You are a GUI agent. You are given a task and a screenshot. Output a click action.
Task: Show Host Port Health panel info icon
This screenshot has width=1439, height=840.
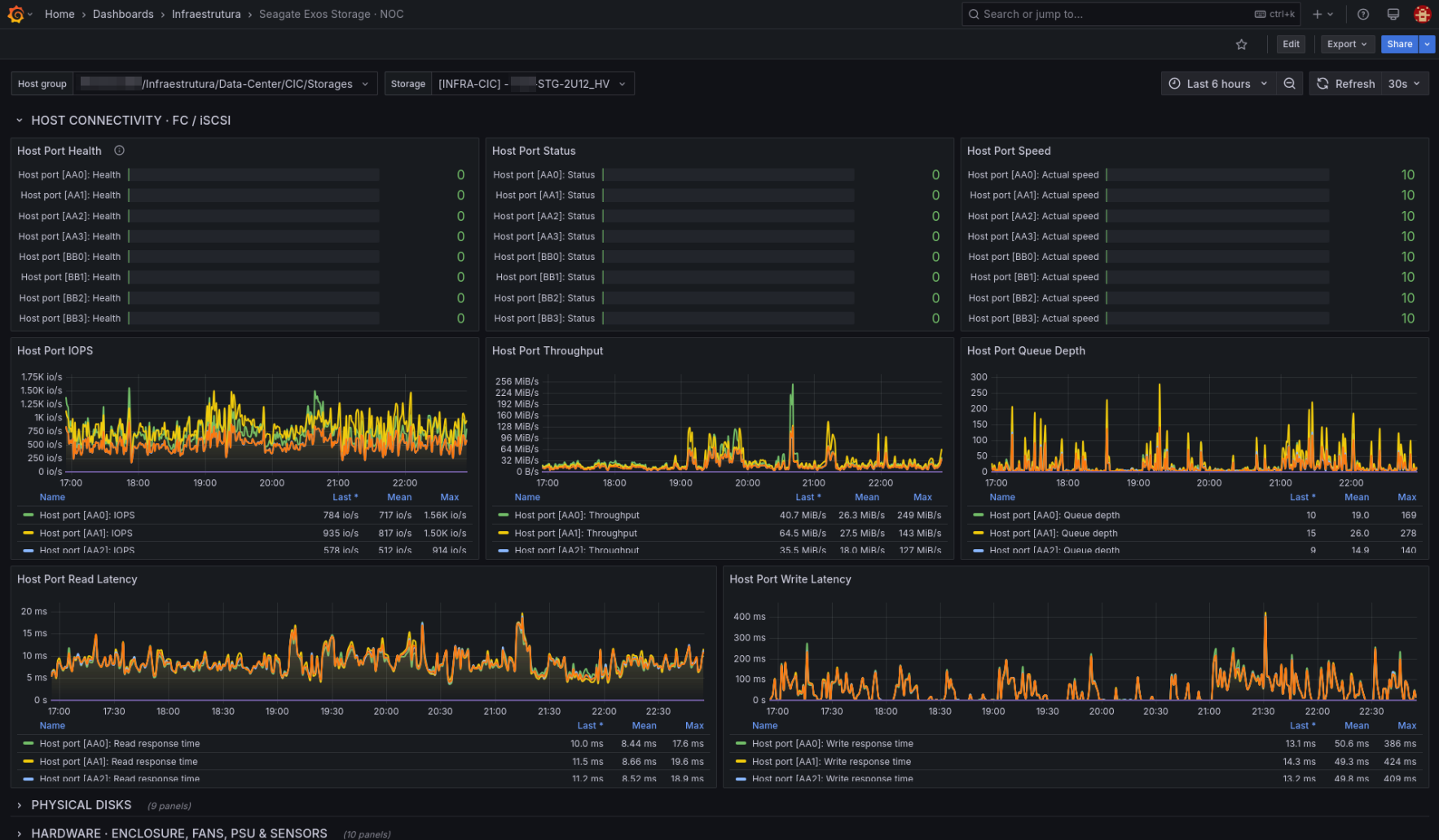click(x=119, y=151)
